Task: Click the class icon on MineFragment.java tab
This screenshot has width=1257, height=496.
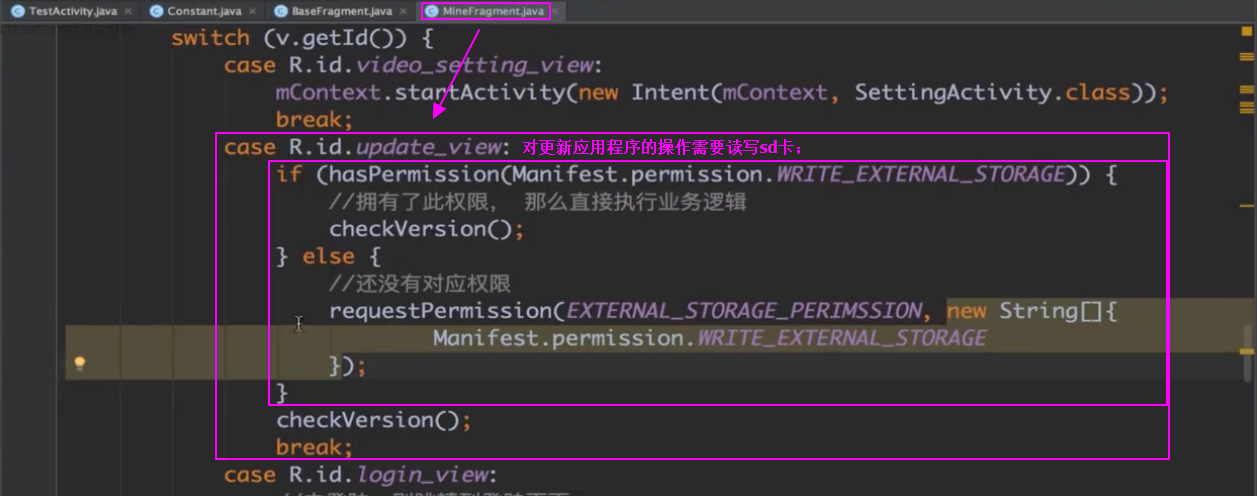Action: pos(431,12)
